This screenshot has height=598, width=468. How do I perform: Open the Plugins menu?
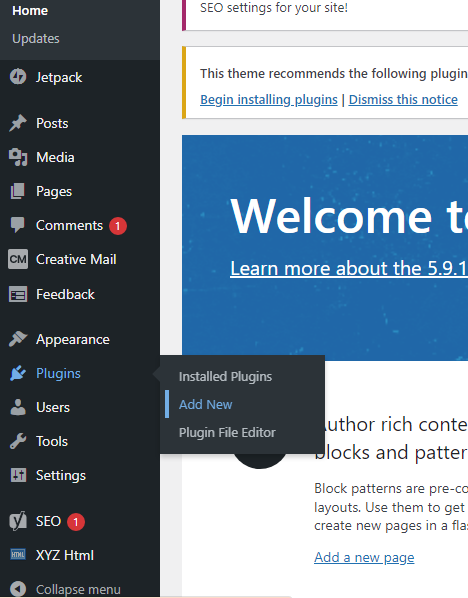coord(58,373)
